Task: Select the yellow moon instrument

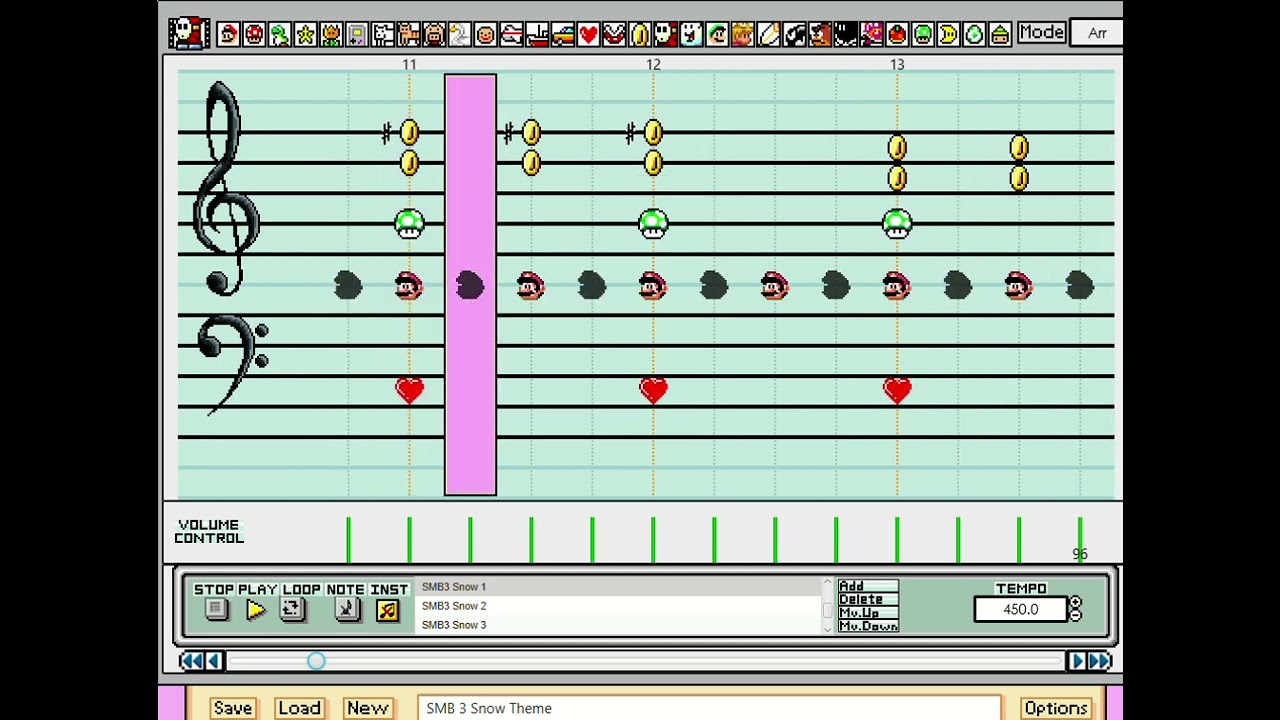Action: 948,35
